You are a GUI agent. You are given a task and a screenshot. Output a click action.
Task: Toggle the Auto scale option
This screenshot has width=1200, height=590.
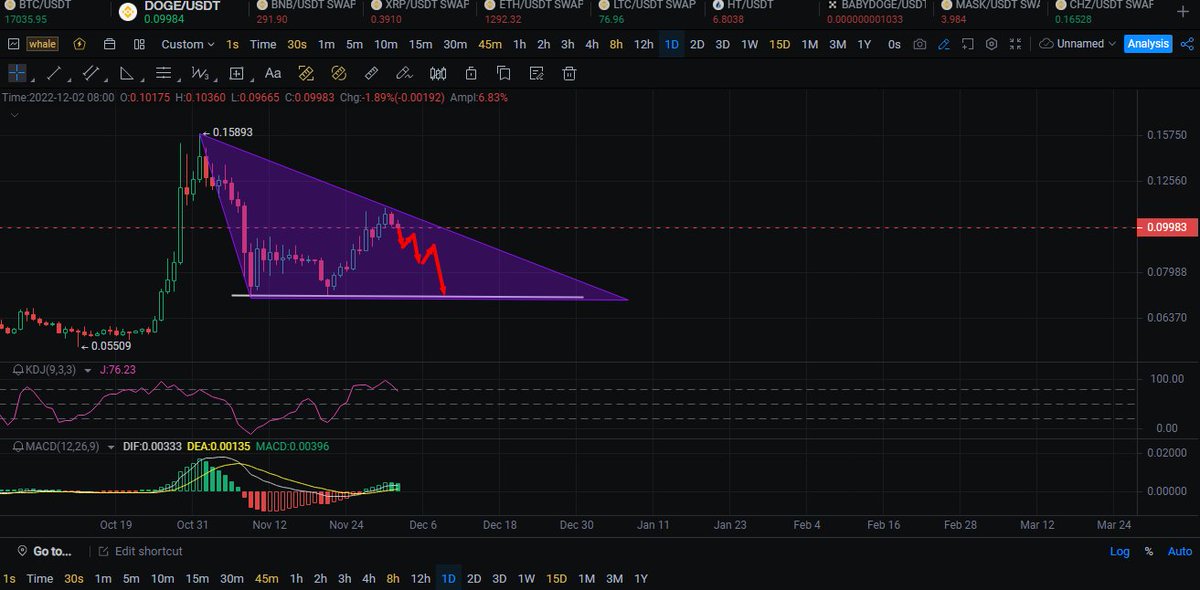[1180, 552]
